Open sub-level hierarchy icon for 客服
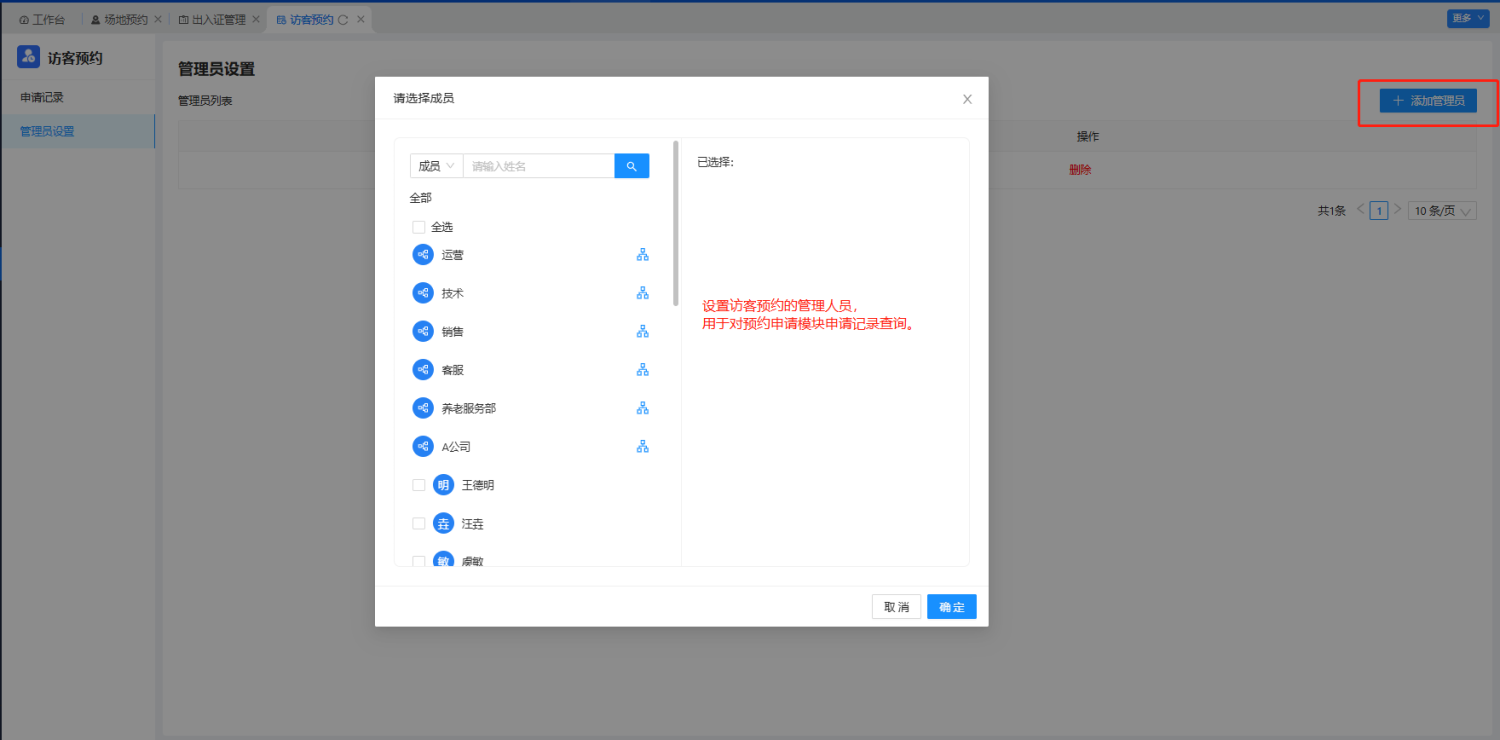This screenshot has height=740, width=1500. [x=643, y=370]
